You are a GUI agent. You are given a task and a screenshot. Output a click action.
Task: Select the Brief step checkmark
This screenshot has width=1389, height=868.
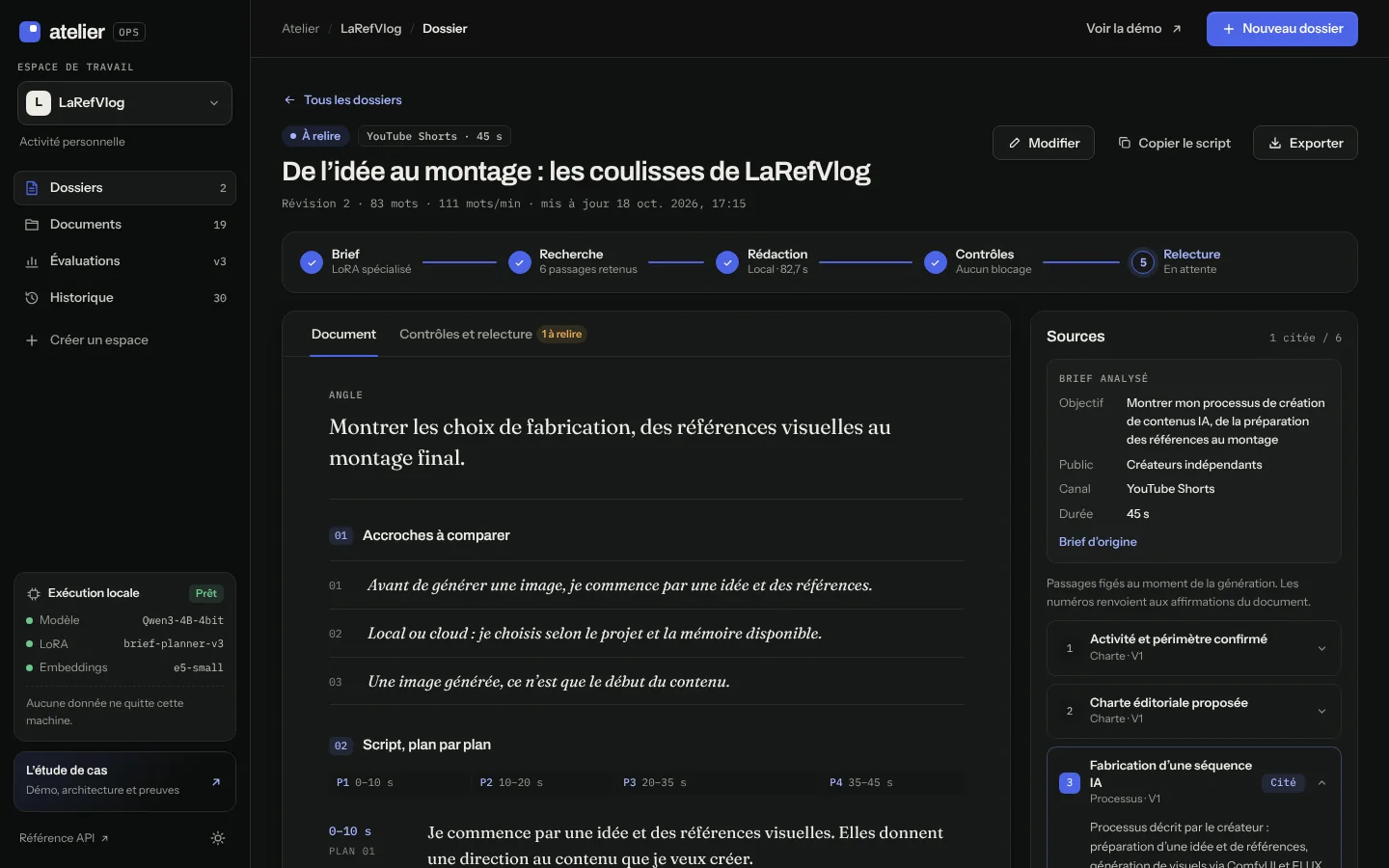click(x=312, y=262)
